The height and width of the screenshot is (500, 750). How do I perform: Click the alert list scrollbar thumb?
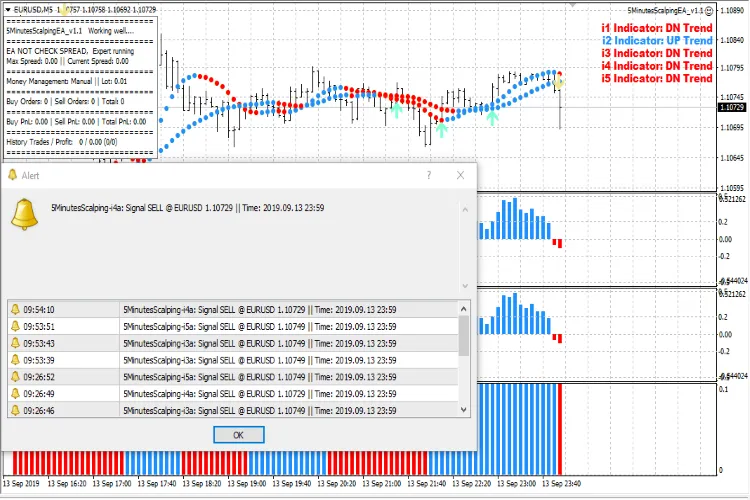point(463,335)
